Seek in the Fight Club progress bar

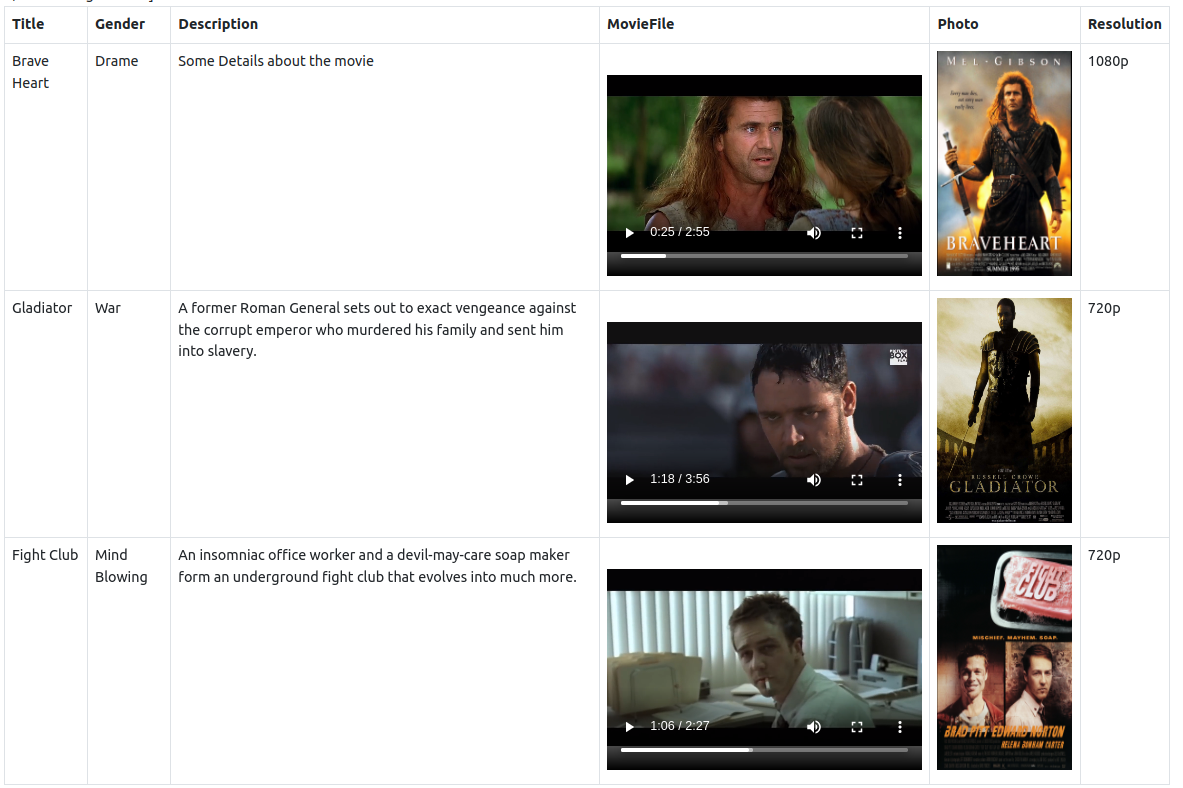[764, 750]
